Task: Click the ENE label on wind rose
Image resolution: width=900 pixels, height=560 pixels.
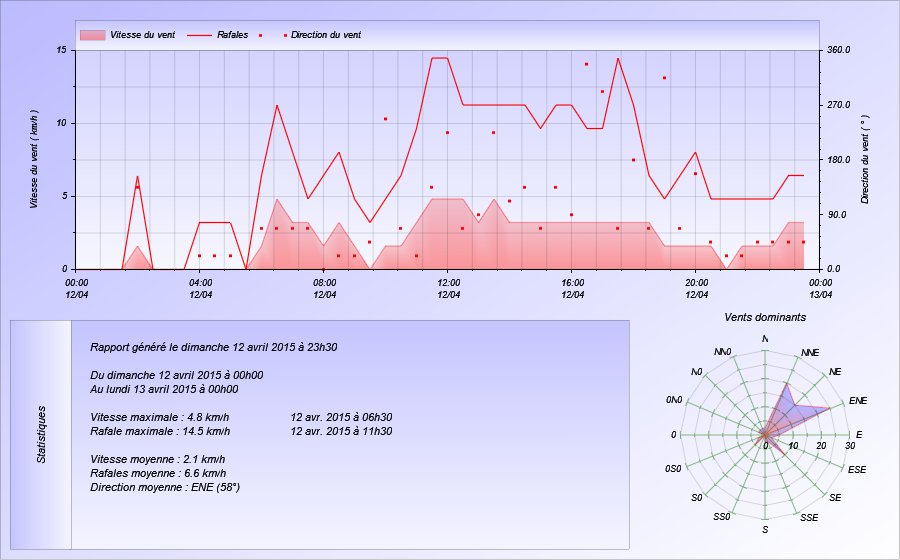Action: [x=858, y=401]
